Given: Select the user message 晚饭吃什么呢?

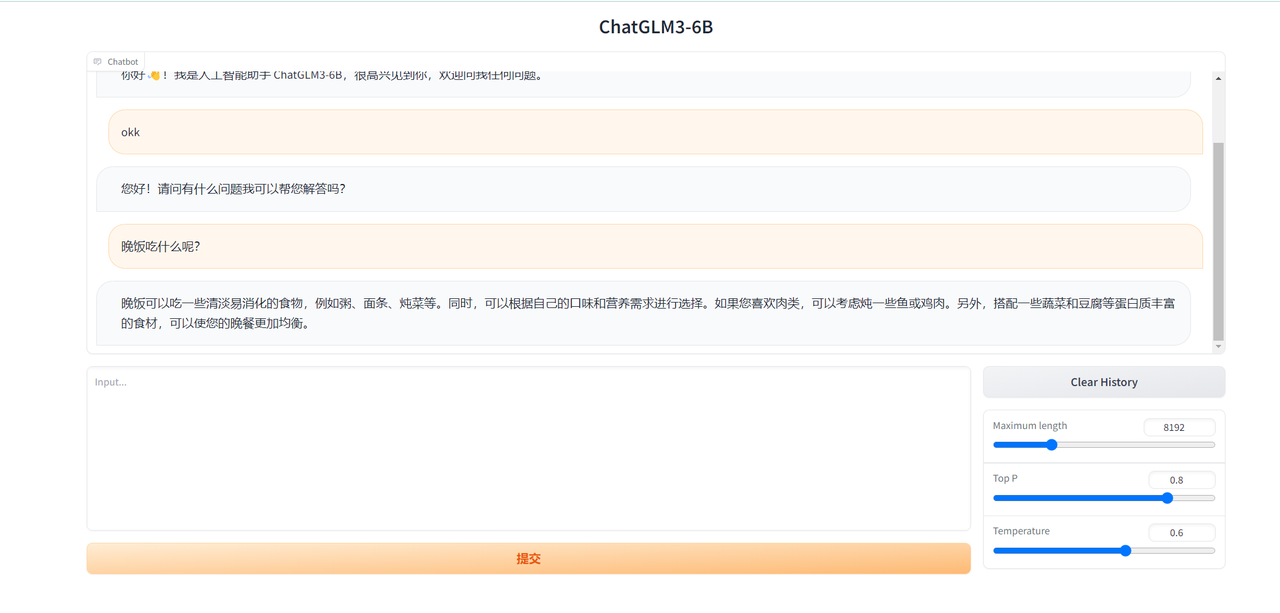Looking at the screenshot, I should [655, 246].
